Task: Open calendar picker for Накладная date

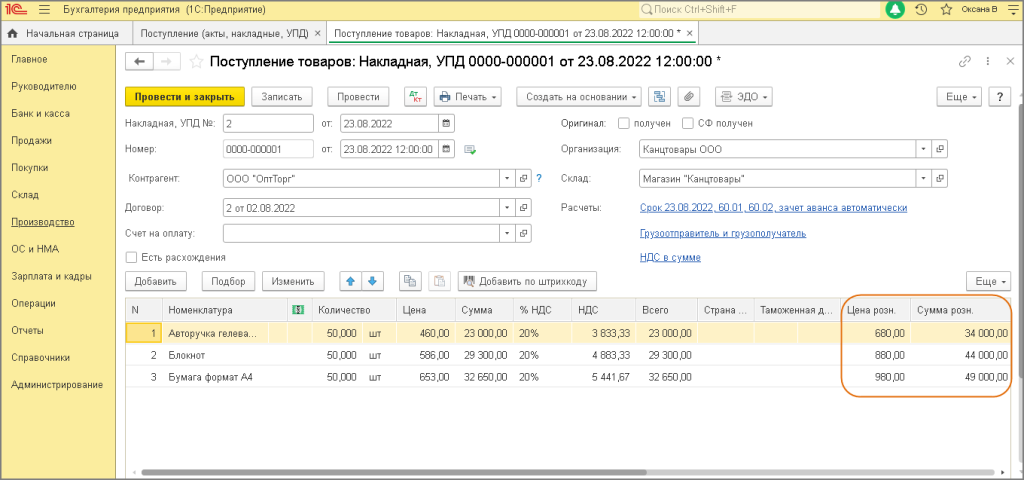Action: (x=445, y=124)
